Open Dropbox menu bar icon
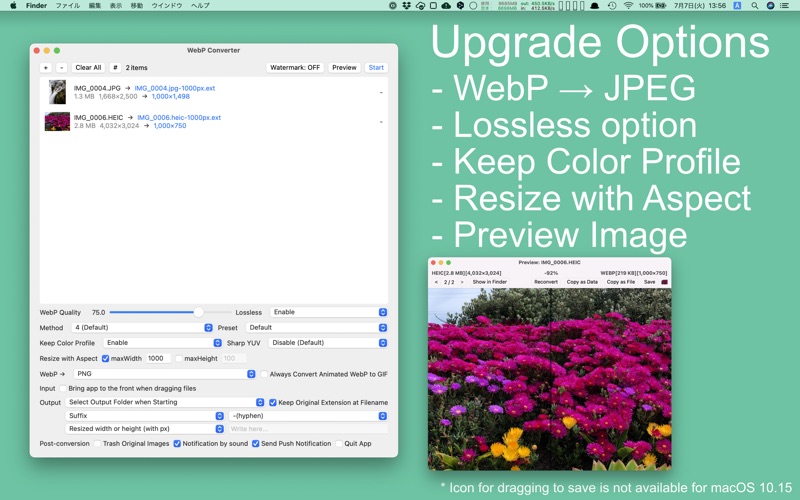The image size is (800, 500). coord(407,5)
